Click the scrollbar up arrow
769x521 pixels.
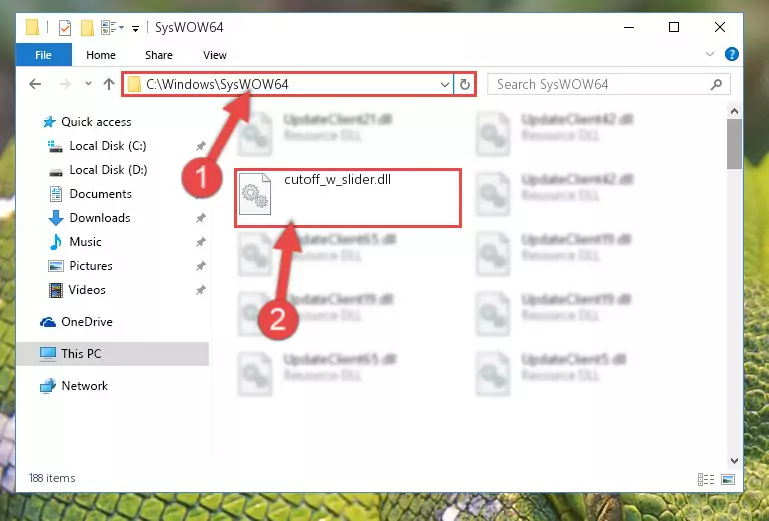point(734,111)
